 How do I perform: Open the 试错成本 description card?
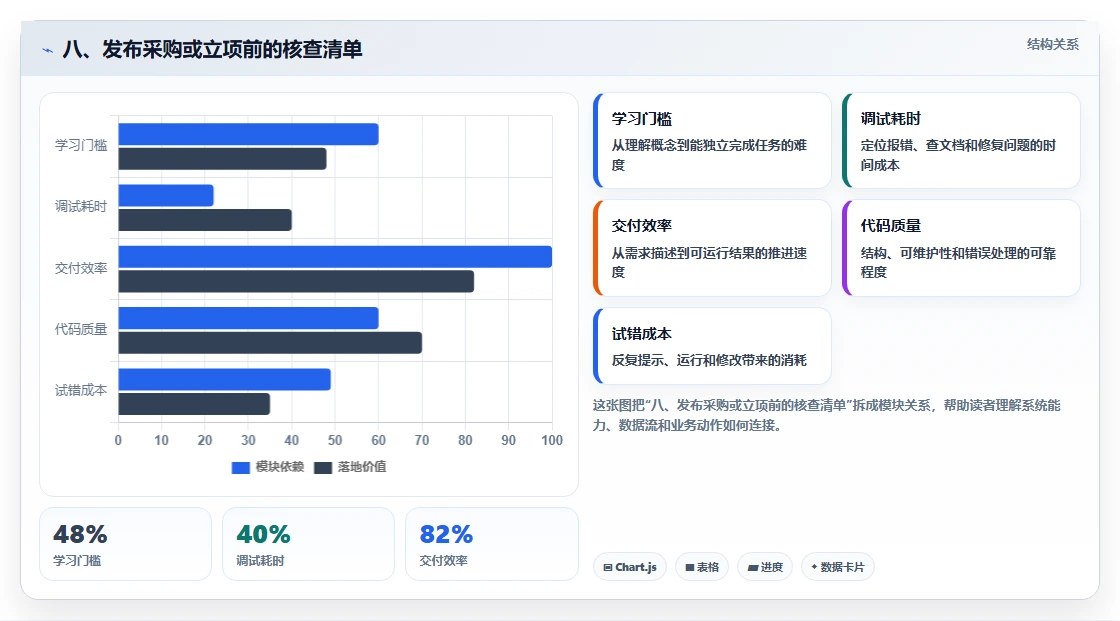(712, 346)
